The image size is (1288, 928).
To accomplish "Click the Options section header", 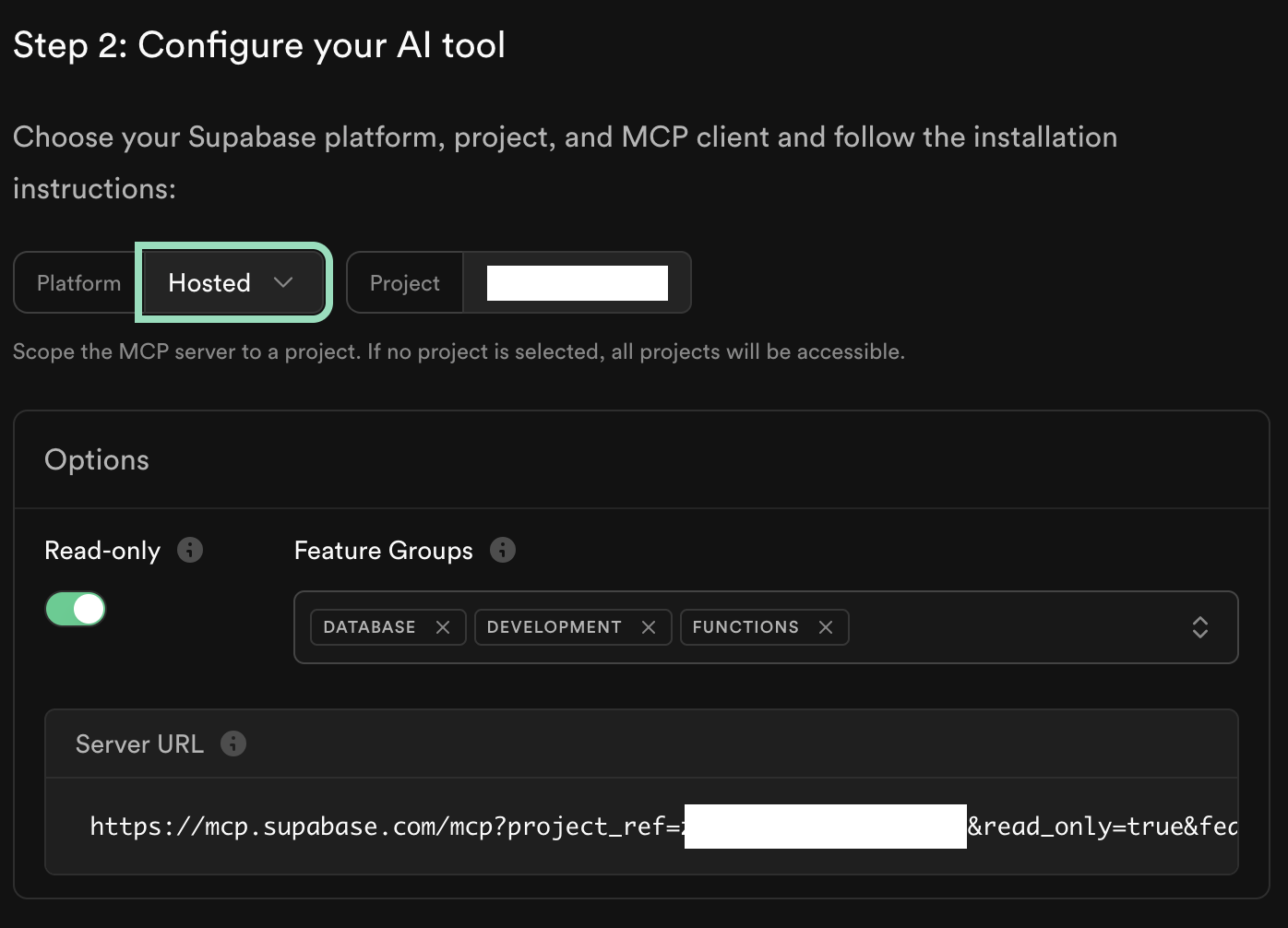I will pyautogui.click(x=97, y=460).
